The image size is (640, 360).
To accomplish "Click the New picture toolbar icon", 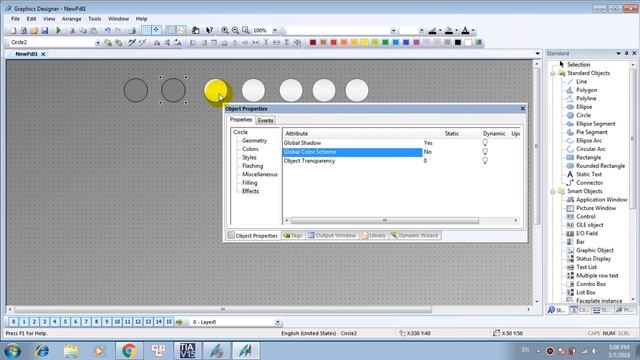I will coord(13,31).
